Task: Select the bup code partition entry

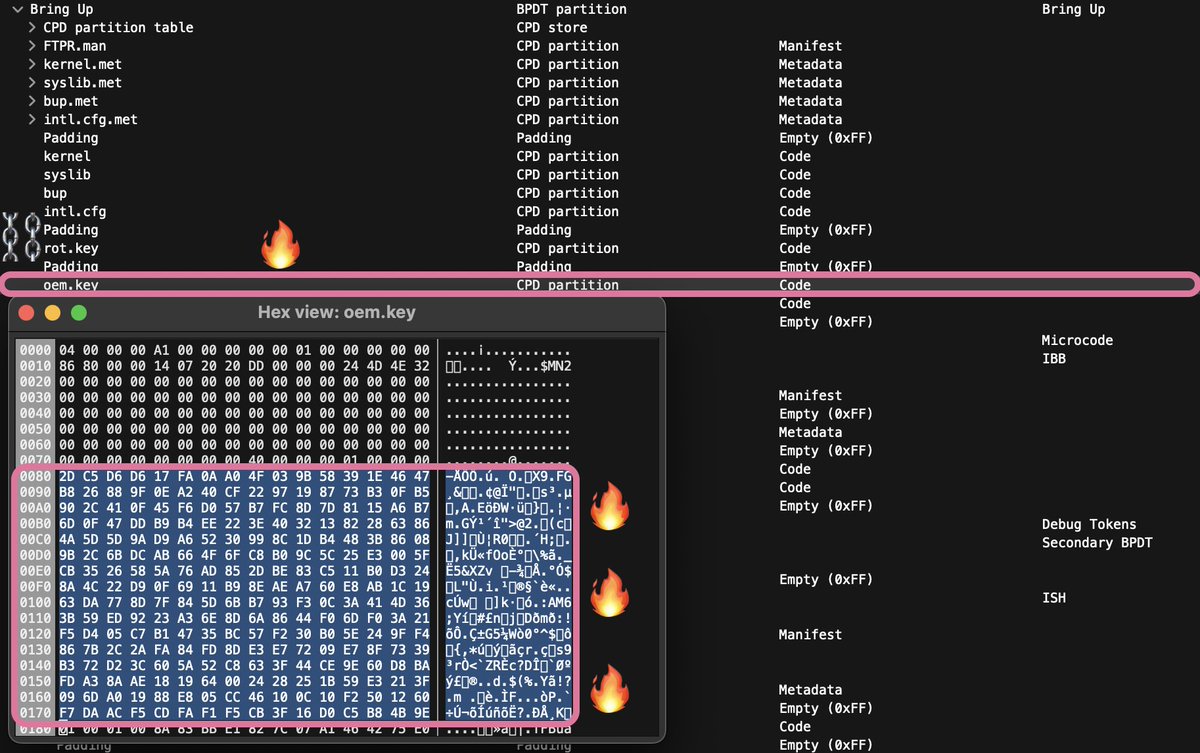Action: click(x=55, y=193)
